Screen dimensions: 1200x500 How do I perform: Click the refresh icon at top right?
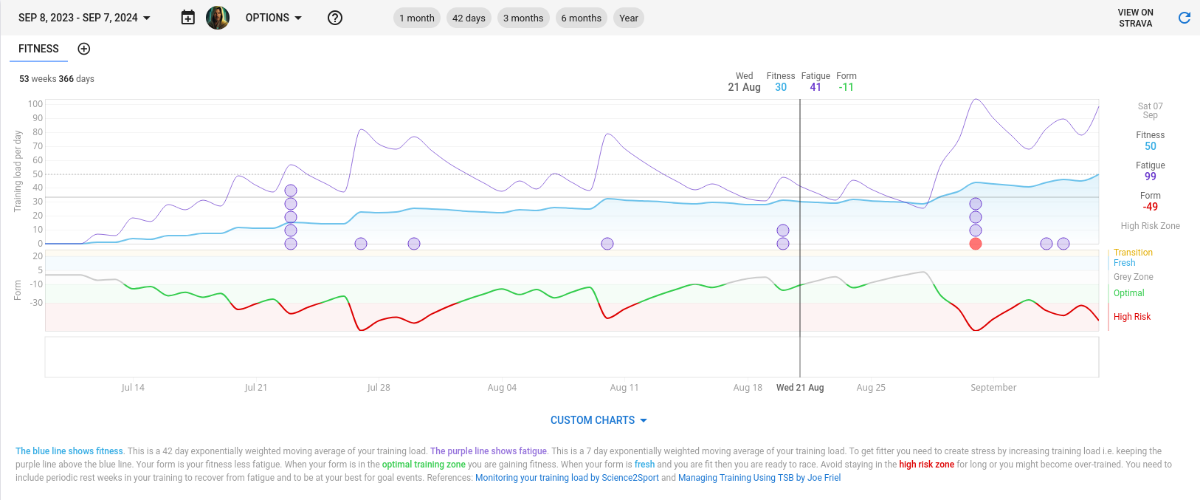click(1184, 18)
